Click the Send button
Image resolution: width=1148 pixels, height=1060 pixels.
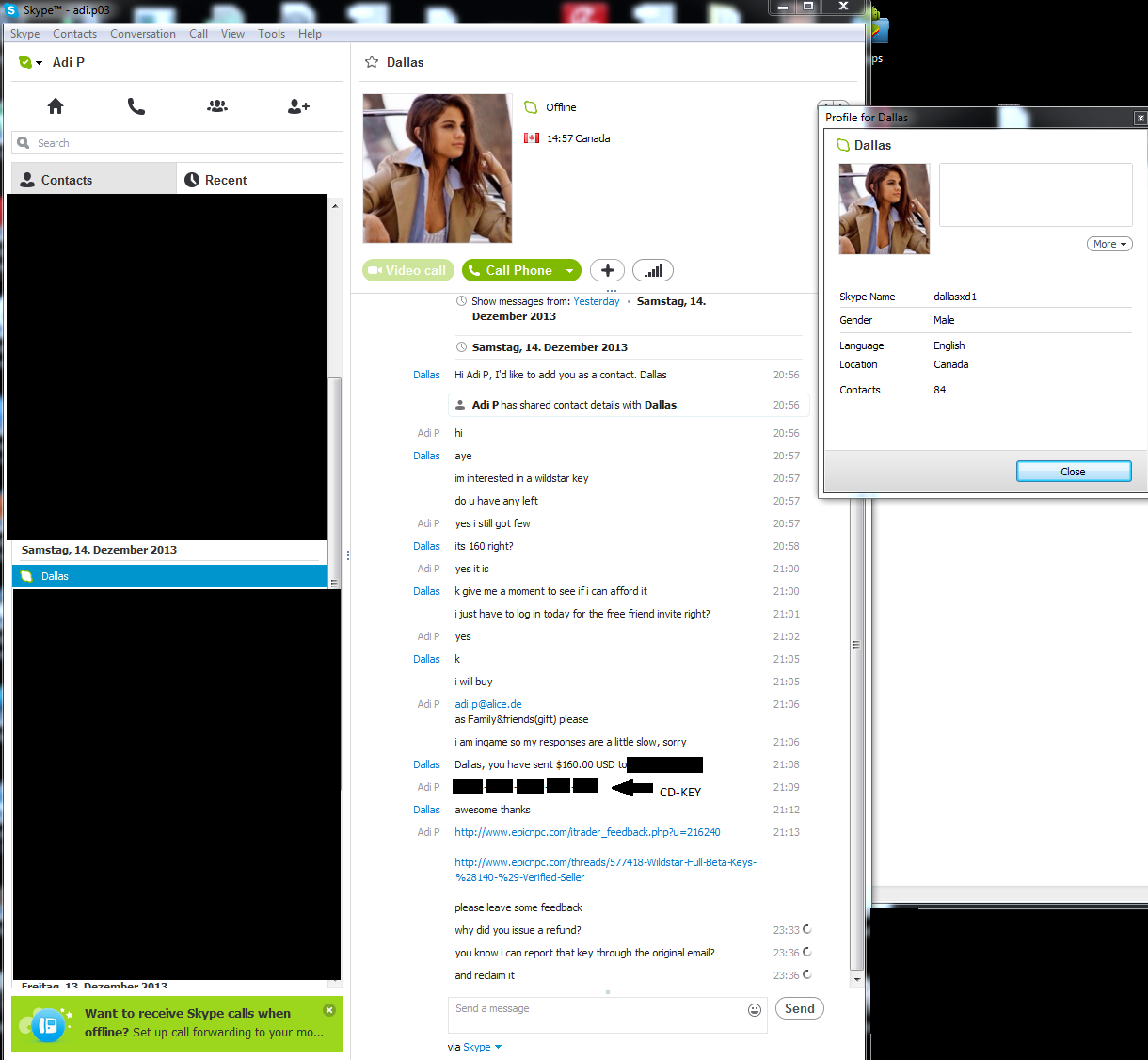coord(800,1008)
